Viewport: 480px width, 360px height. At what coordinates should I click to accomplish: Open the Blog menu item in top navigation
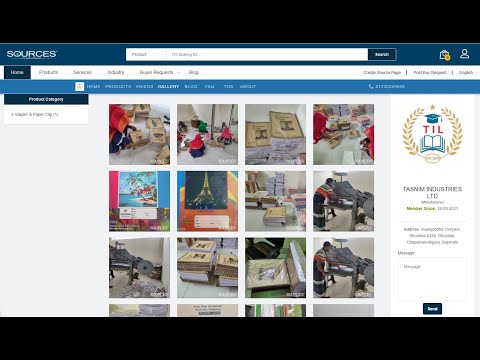point(193,72)
